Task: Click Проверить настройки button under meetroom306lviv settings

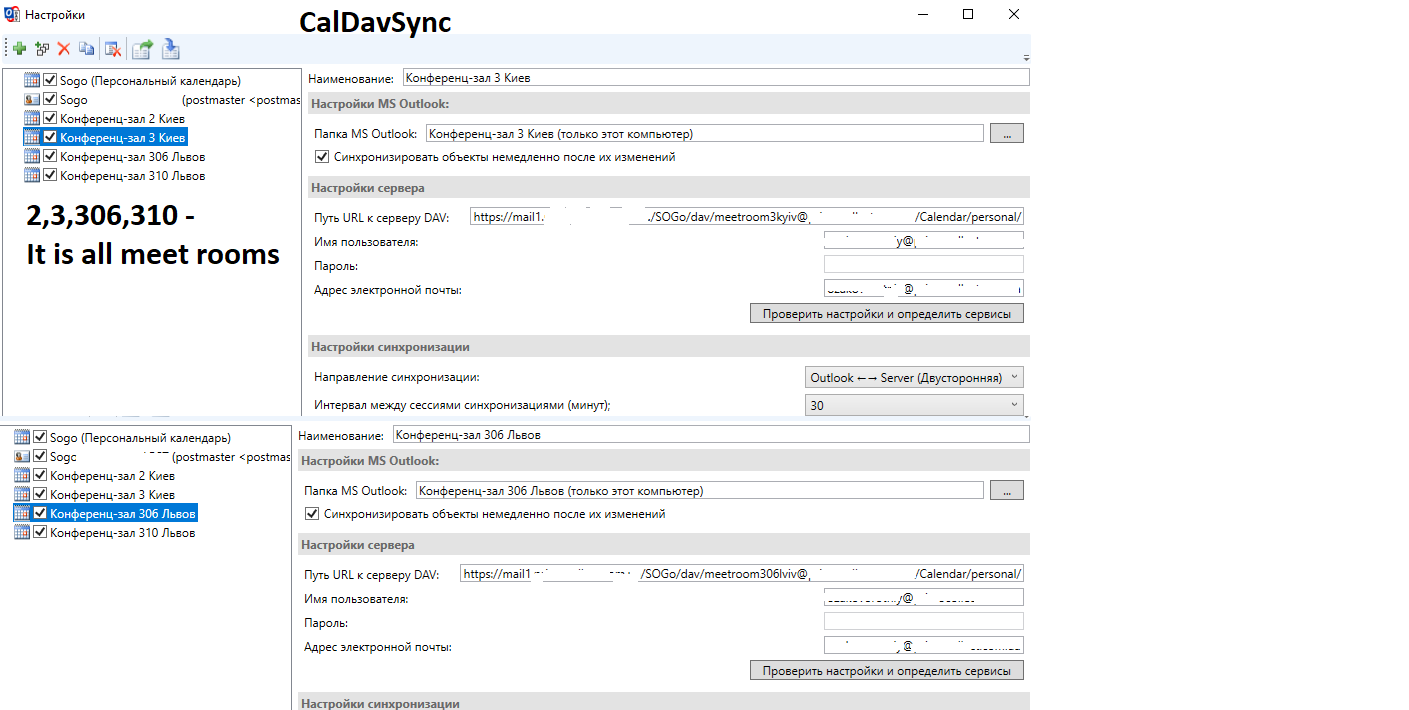Action: click(x=887, y=670)
